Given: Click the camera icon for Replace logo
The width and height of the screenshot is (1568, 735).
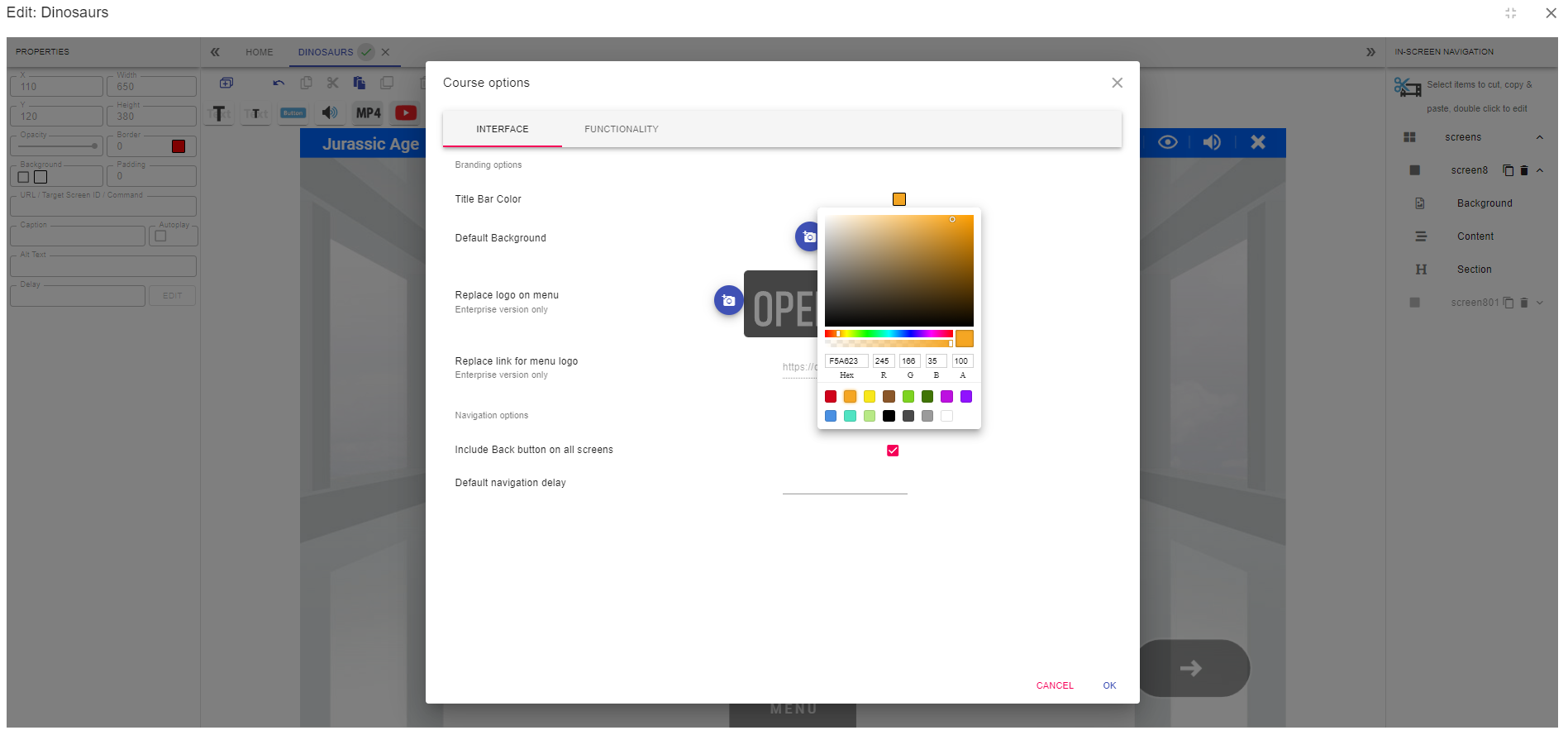Looking at the screenshot, I should [728, 300].
